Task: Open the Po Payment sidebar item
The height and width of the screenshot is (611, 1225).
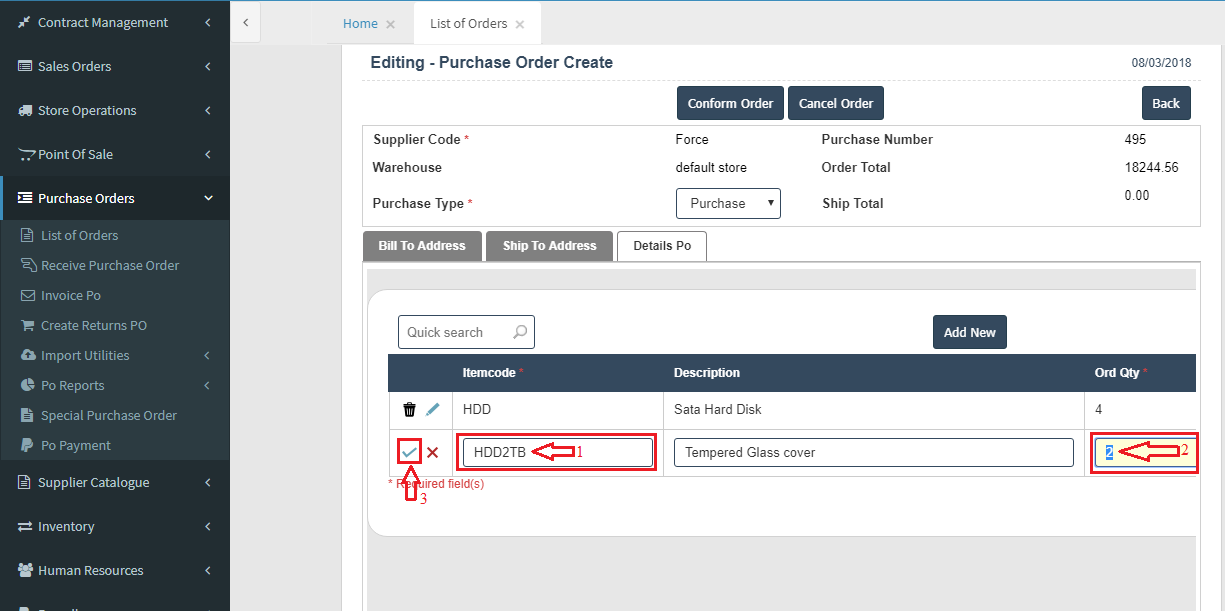Action: tap(75, 445)
